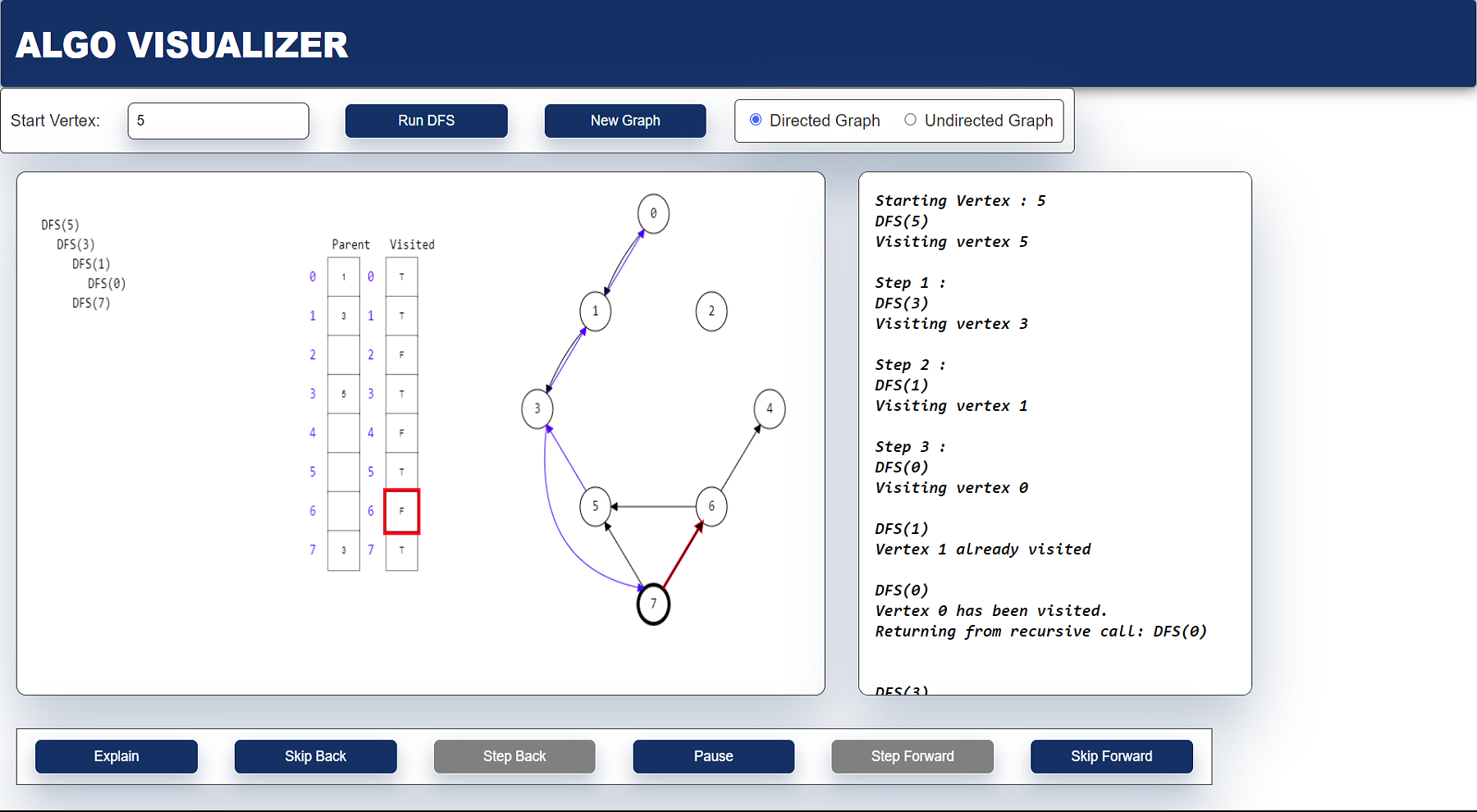Screen dimensions: 1477x812
Task: Click Skip Back
Action: [x=315, y=756]
